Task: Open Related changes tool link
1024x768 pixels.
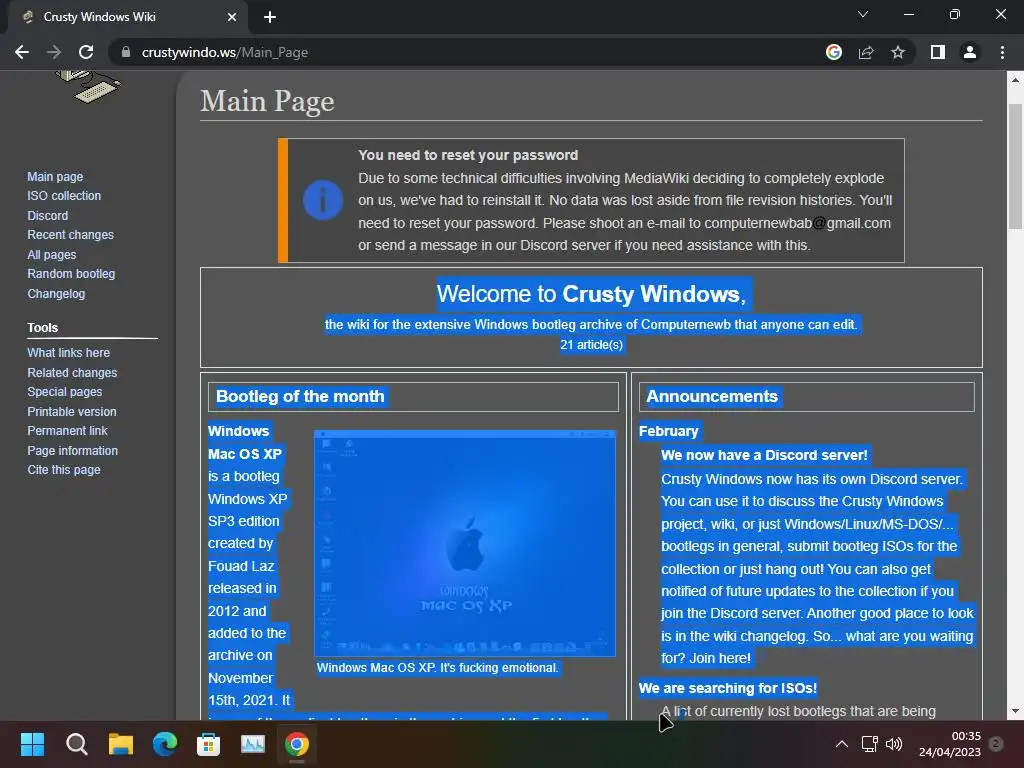Action: tap(72, 373)
